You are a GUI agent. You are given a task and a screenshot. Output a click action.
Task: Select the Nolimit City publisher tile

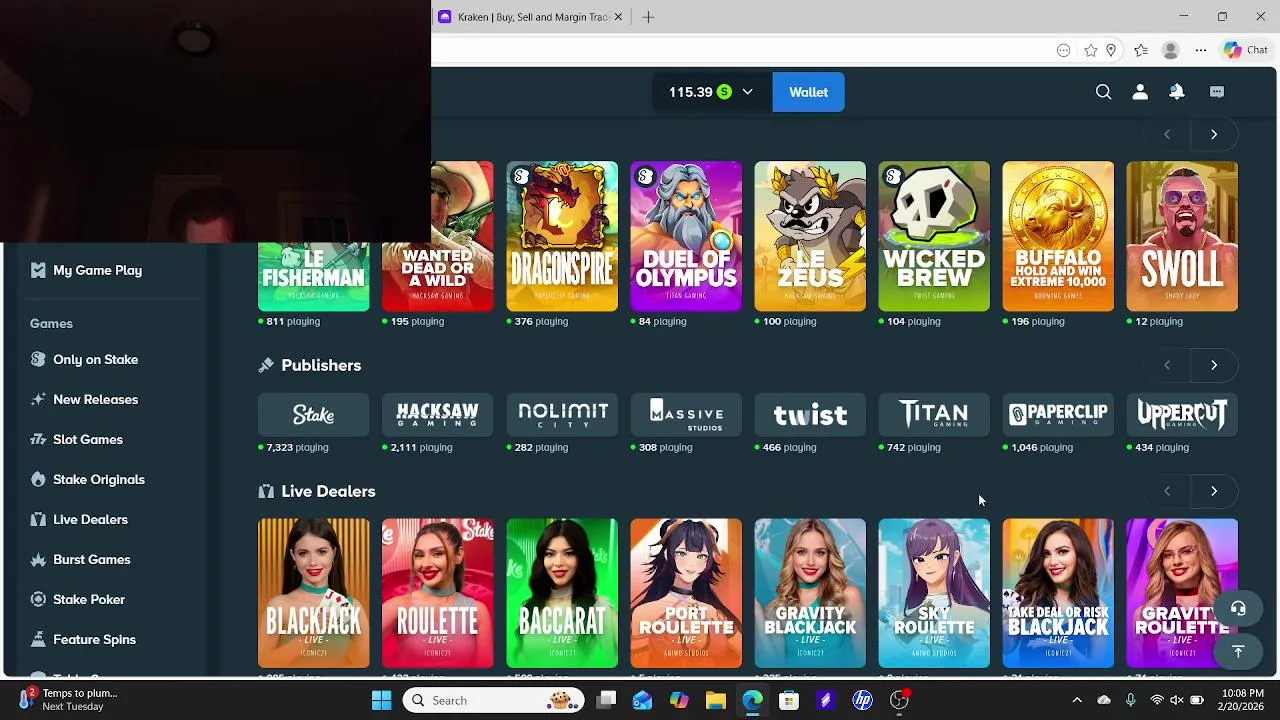click(562, 414)
